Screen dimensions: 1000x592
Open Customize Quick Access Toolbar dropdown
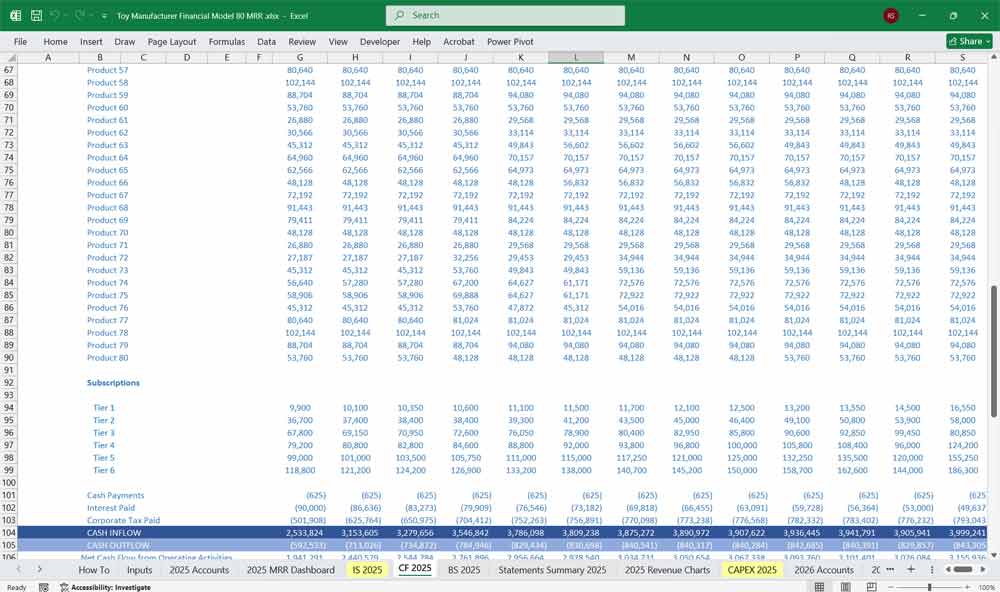104,16
